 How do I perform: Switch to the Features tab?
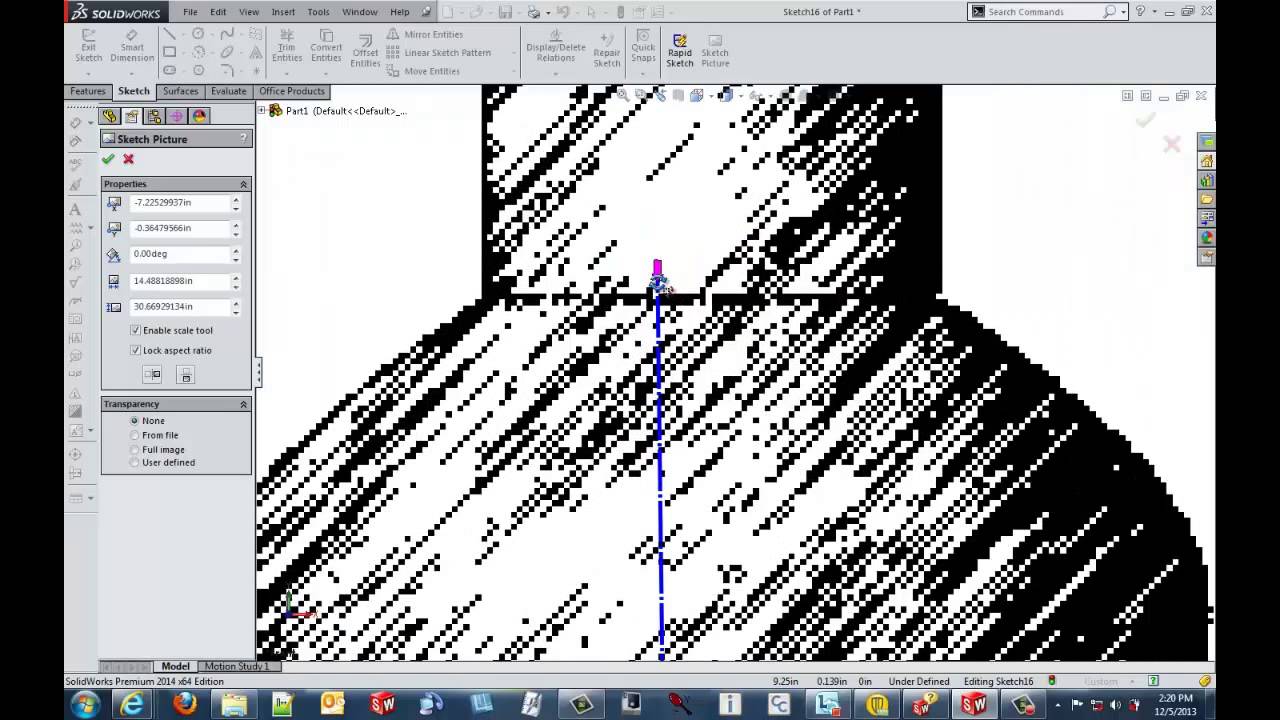pyautogui.click(x=88, y=91)
